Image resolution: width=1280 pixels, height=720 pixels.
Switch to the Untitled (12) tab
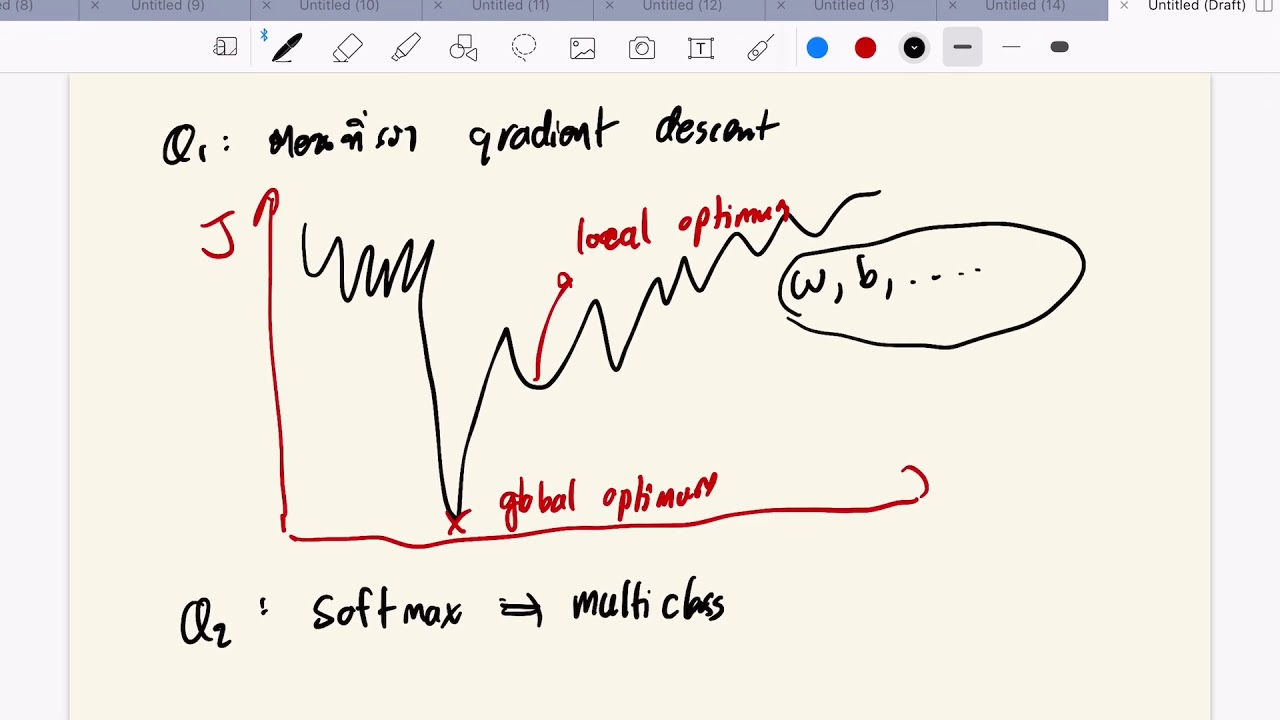pyautogui.click(x=682, y=6)
